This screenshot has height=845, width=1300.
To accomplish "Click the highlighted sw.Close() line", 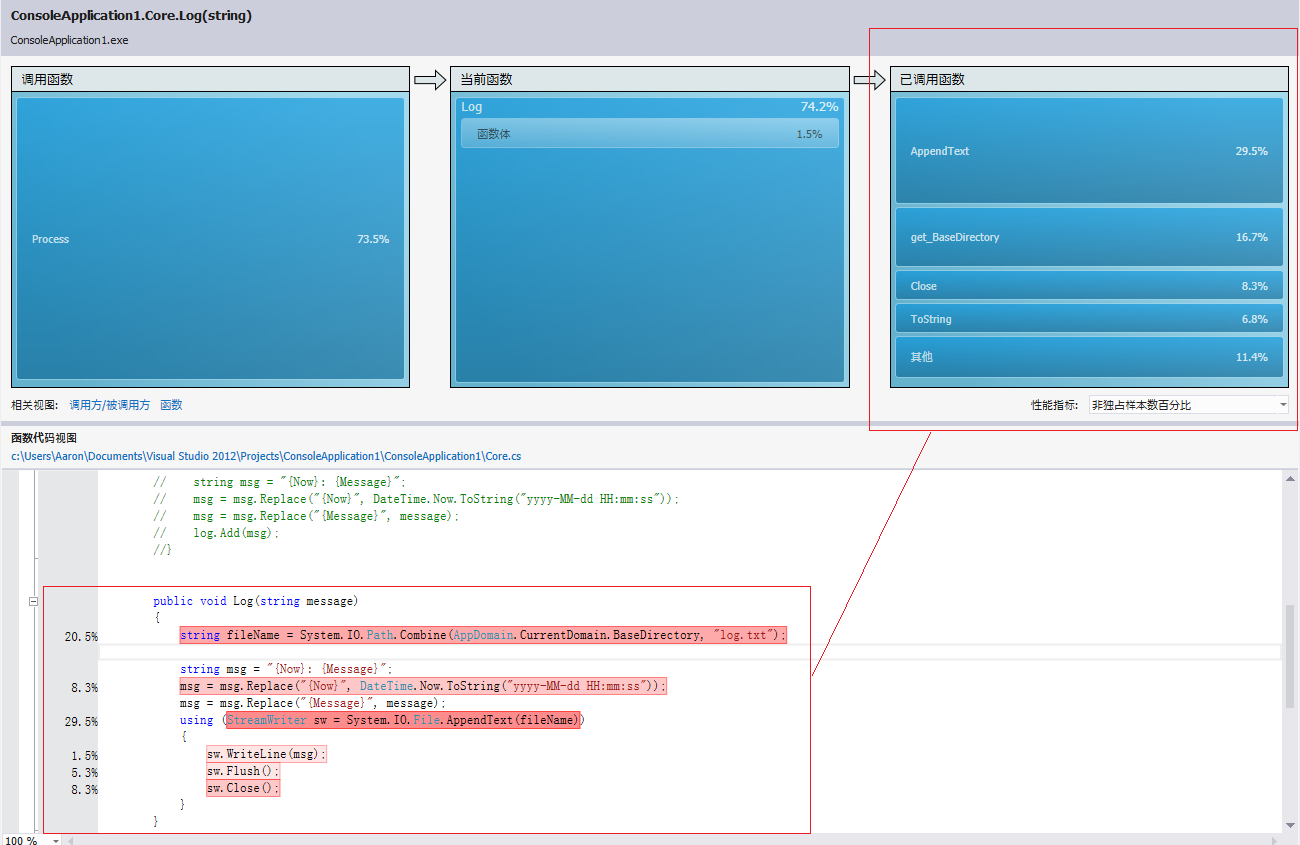I will (243, 788).
